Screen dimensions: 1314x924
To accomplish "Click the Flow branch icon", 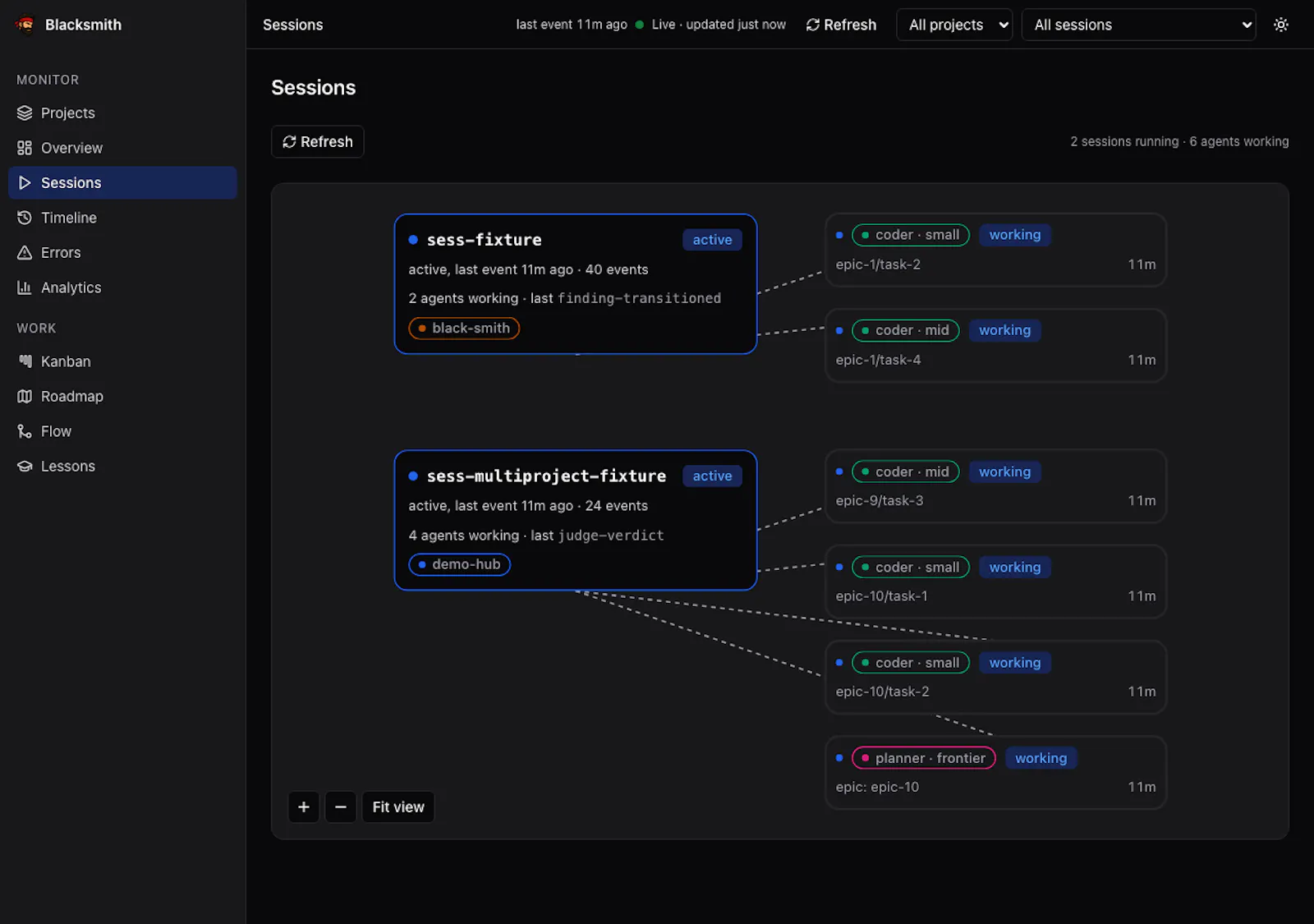I will click(25, 431).
